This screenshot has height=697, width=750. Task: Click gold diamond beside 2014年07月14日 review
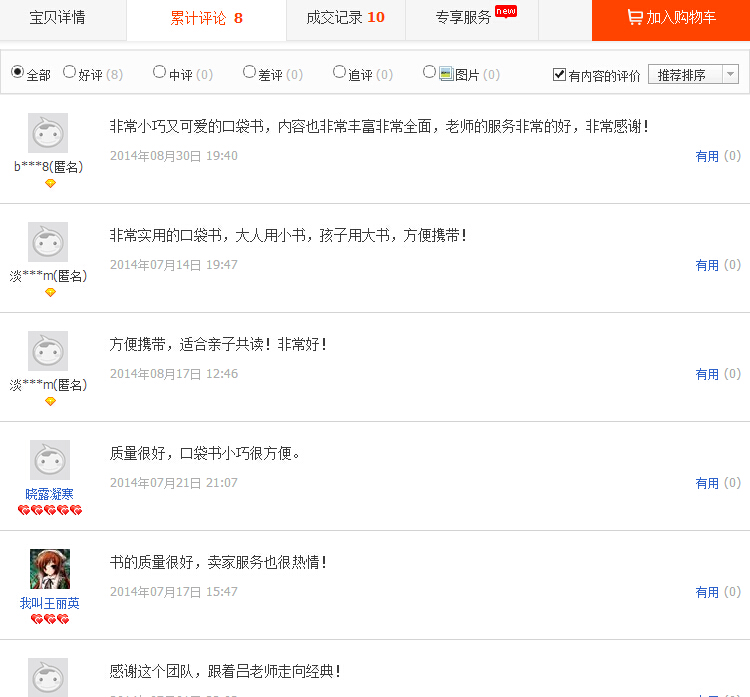point(50,292)
